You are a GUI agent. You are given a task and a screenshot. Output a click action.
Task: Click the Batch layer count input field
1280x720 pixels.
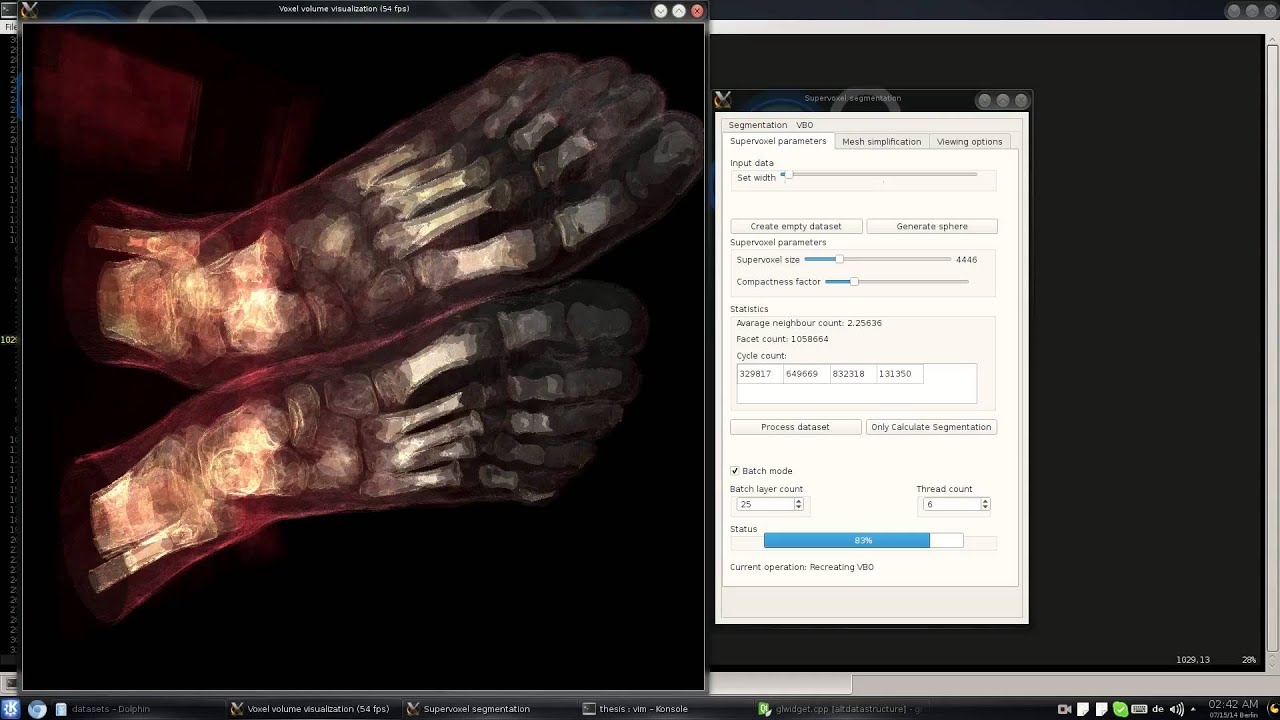[x=765, y=505]
